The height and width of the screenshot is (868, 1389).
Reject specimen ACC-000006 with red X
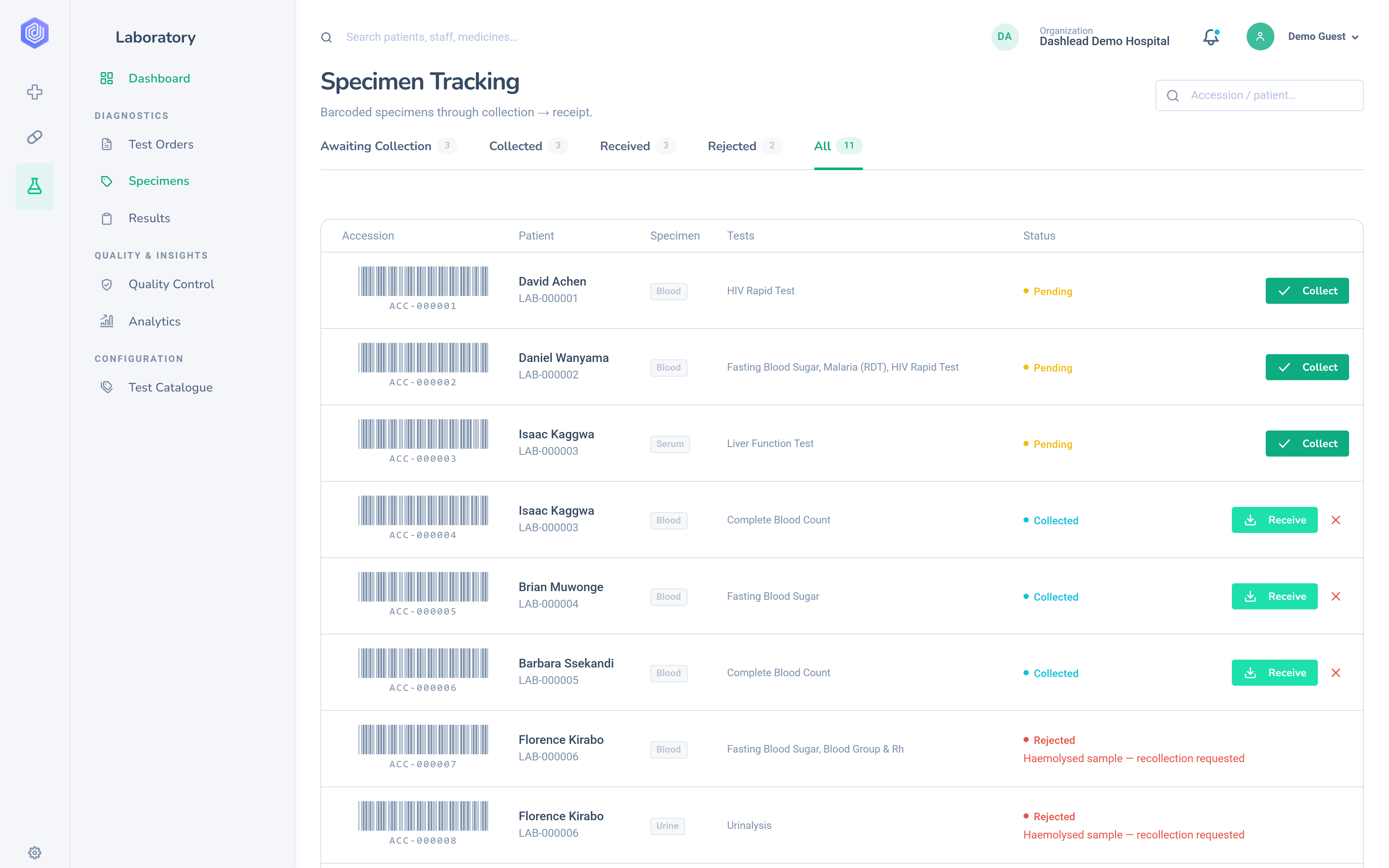tap(1336, 673)
